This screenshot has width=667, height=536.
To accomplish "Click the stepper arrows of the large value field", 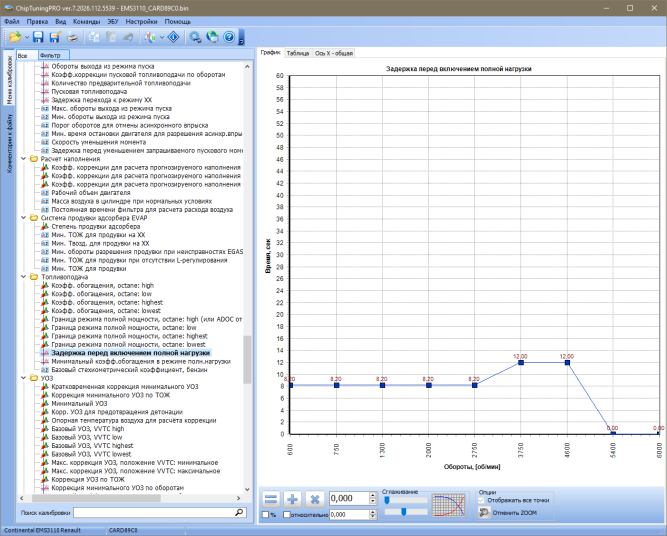I will [x=373, y=498].
